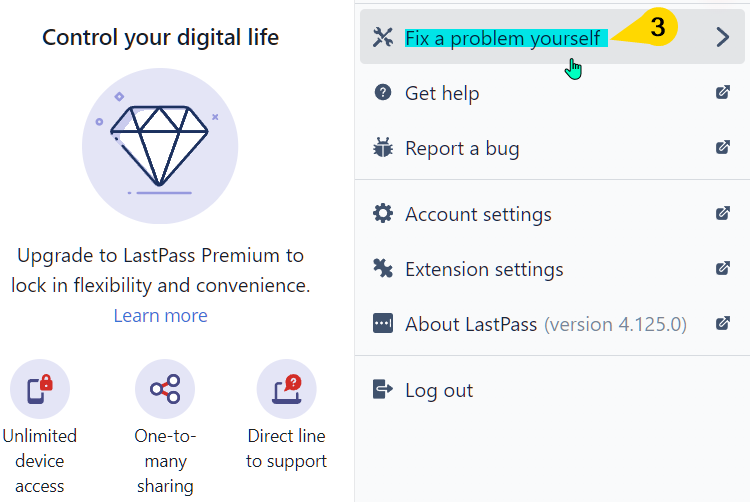Select the Fix a problem yourself menu item
The width and height of the screenshot is (750, 502).
pos(552,37)
